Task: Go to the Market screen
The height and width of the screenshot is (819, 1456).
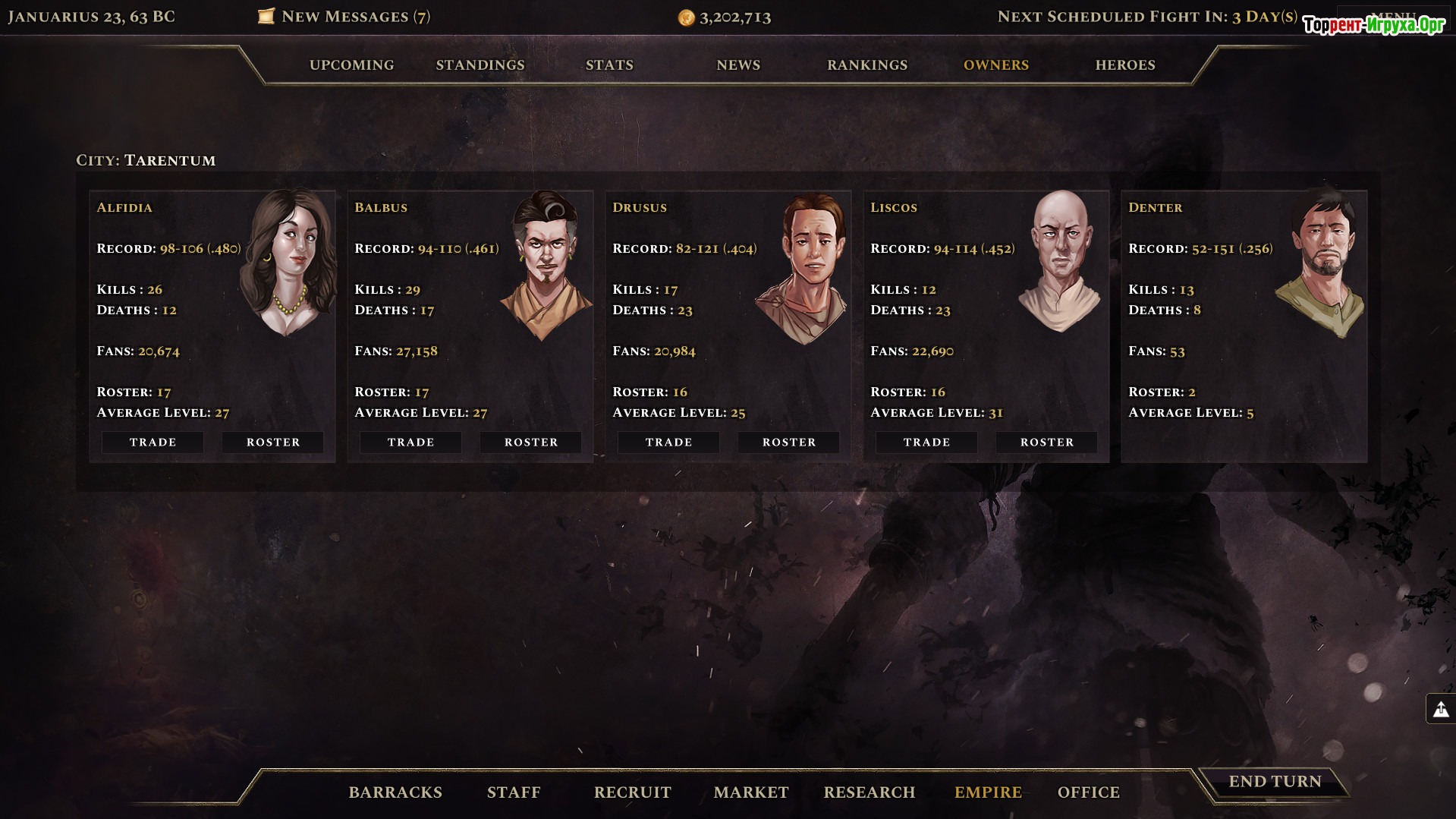Action: click(x=751, y=792)
